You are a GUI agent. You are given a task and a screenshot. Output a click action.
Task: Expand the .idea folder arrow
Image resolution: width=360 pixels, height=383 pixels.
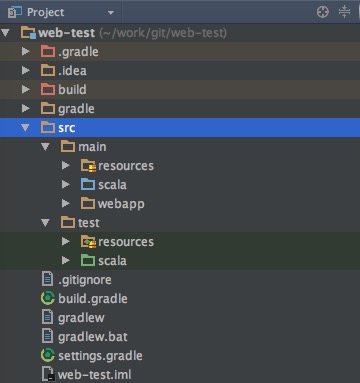pos(26,70)
